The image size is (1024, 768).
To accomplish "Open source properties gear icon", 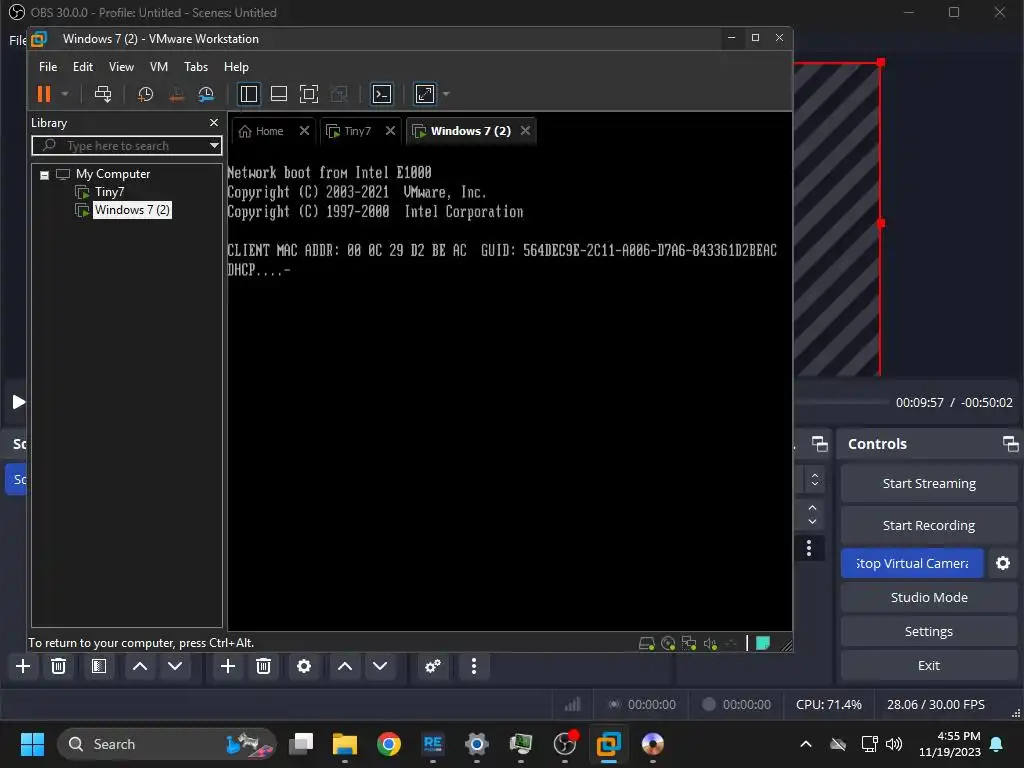I will pyautogui.click(x=304, y=666).
